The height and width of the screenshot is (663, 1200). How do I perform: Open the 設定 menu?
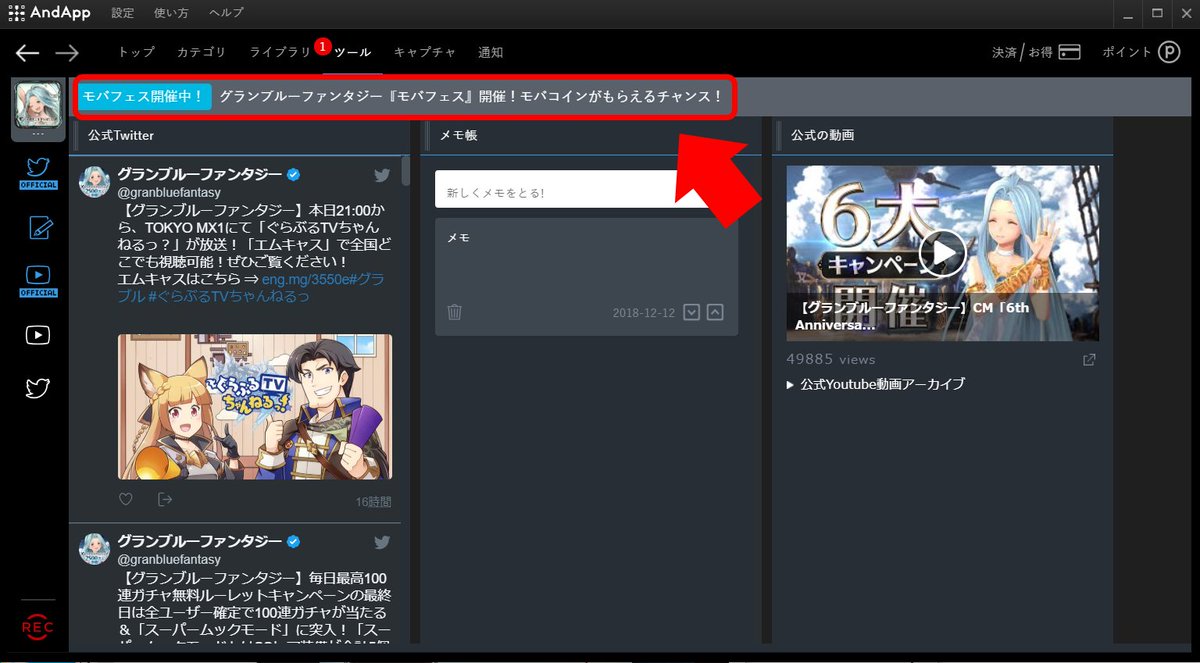[x=123, y=13]
